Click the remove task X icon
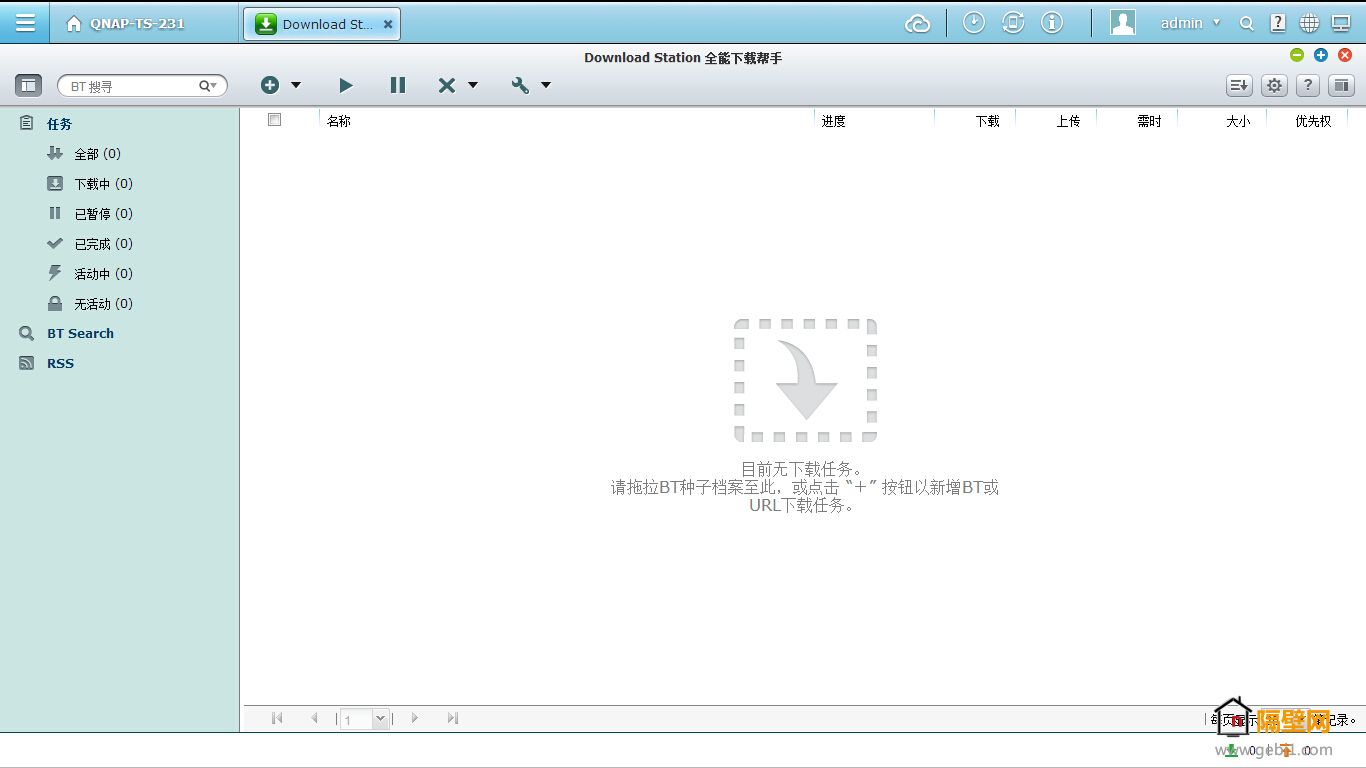The image size is (1366, 768). 447,86
